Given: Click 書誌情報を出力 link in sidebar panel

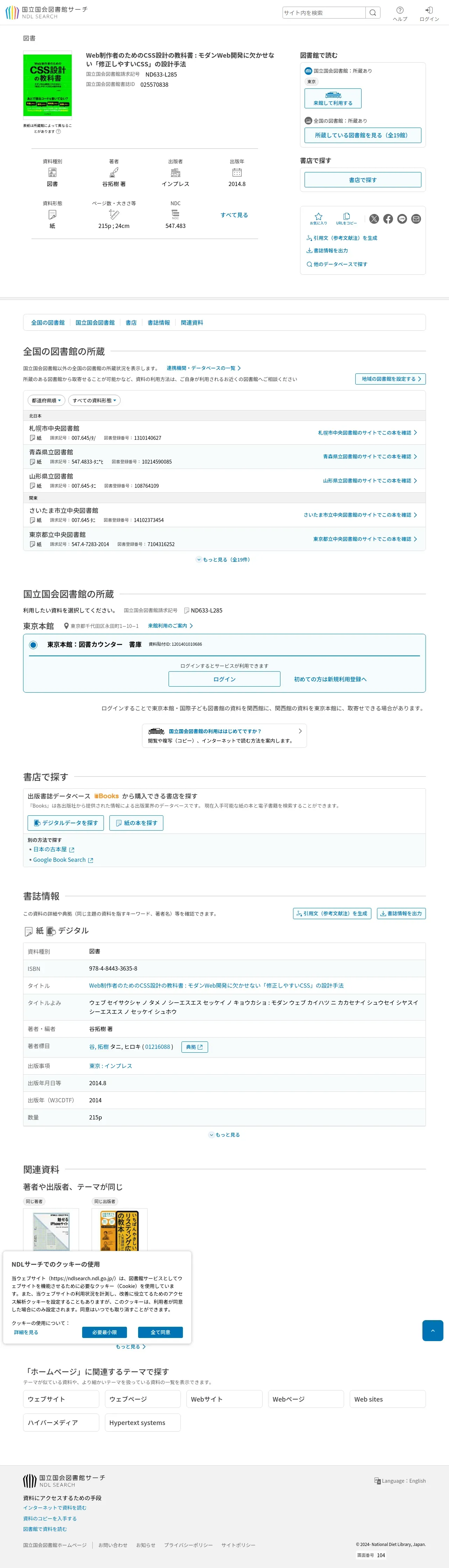Looking at the screenshot, I should [x=327, y=251].
